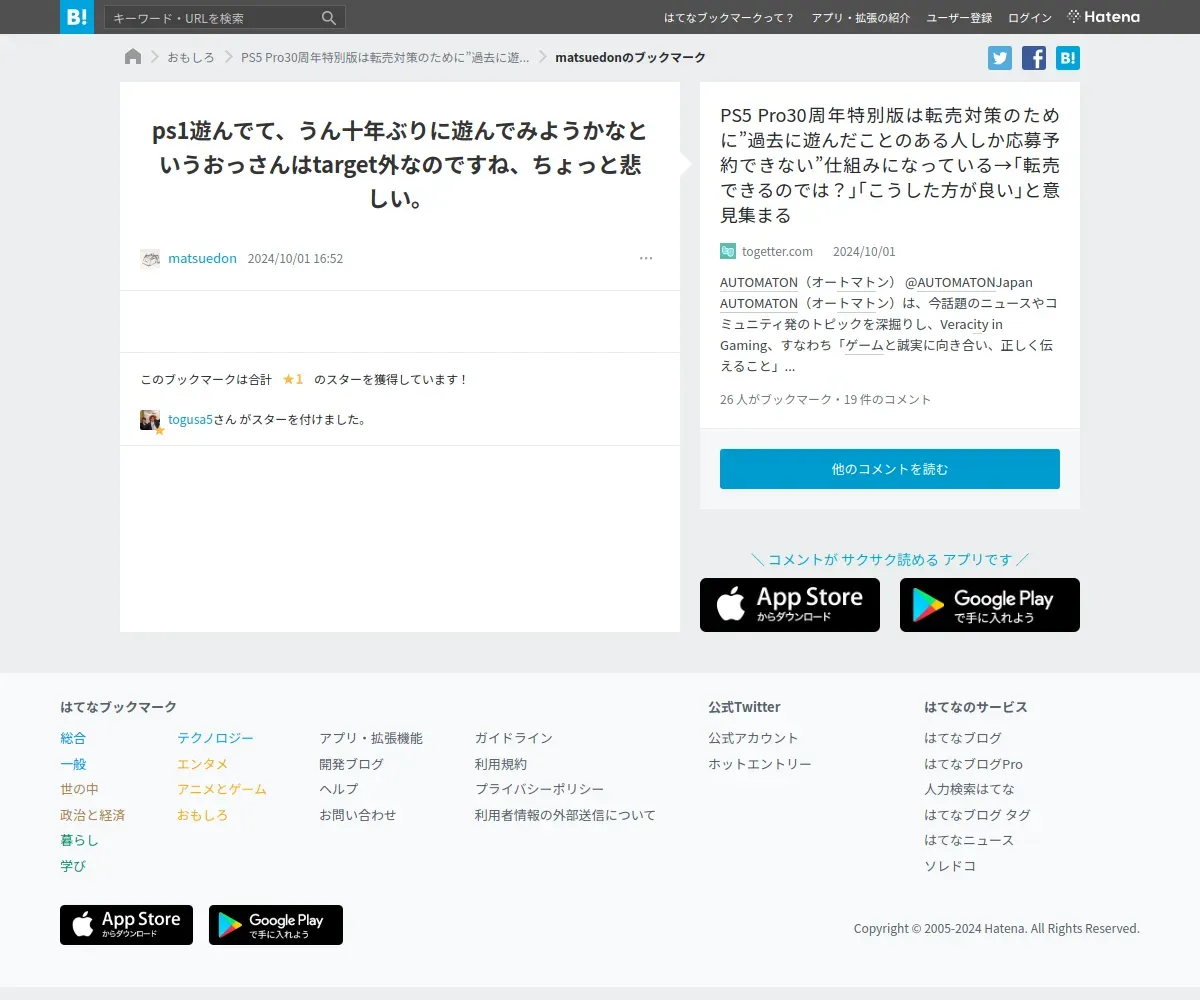Click ログイン in the header
This screenshot has width=1200, height=1000.
pos(1030,18)
